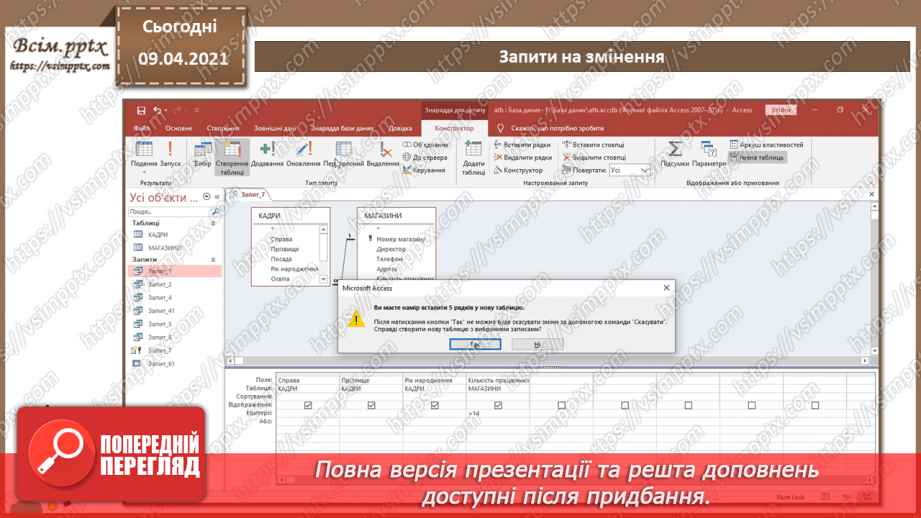921x518 pixels.
Task: Toggle Імена таблиць option
Action: tap(757, 157)
